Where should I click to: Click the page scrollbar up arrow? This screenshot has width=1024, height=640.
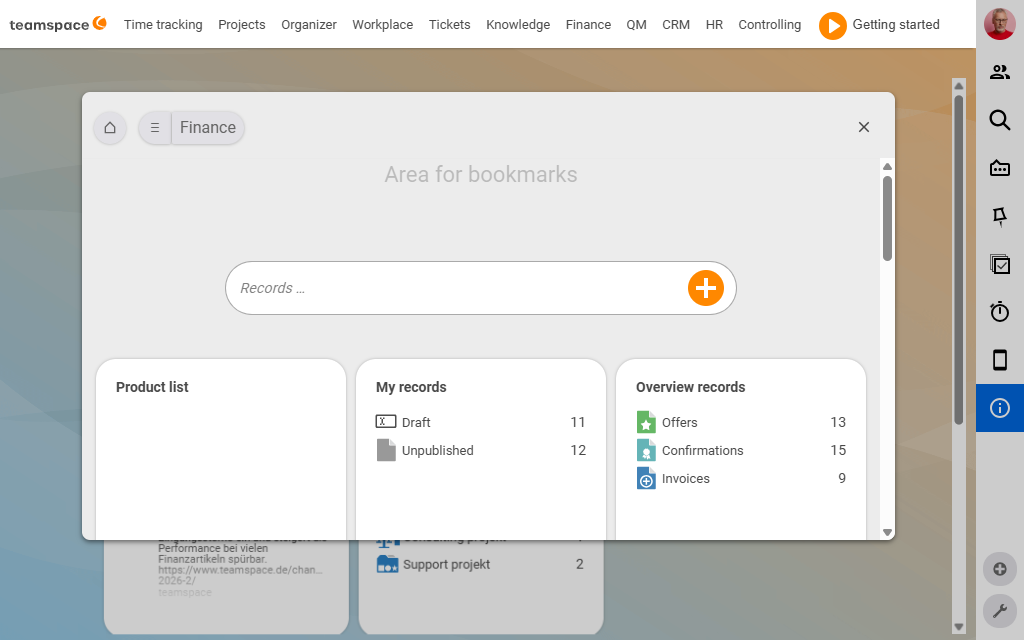pos(958,86)
